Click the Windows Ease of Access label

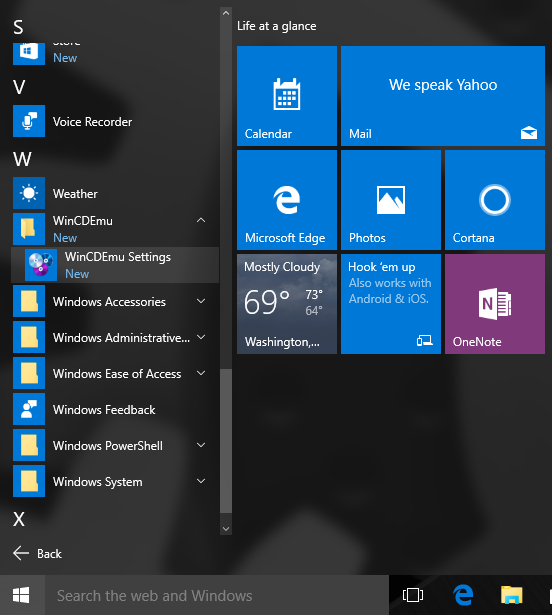click(117, 374)
